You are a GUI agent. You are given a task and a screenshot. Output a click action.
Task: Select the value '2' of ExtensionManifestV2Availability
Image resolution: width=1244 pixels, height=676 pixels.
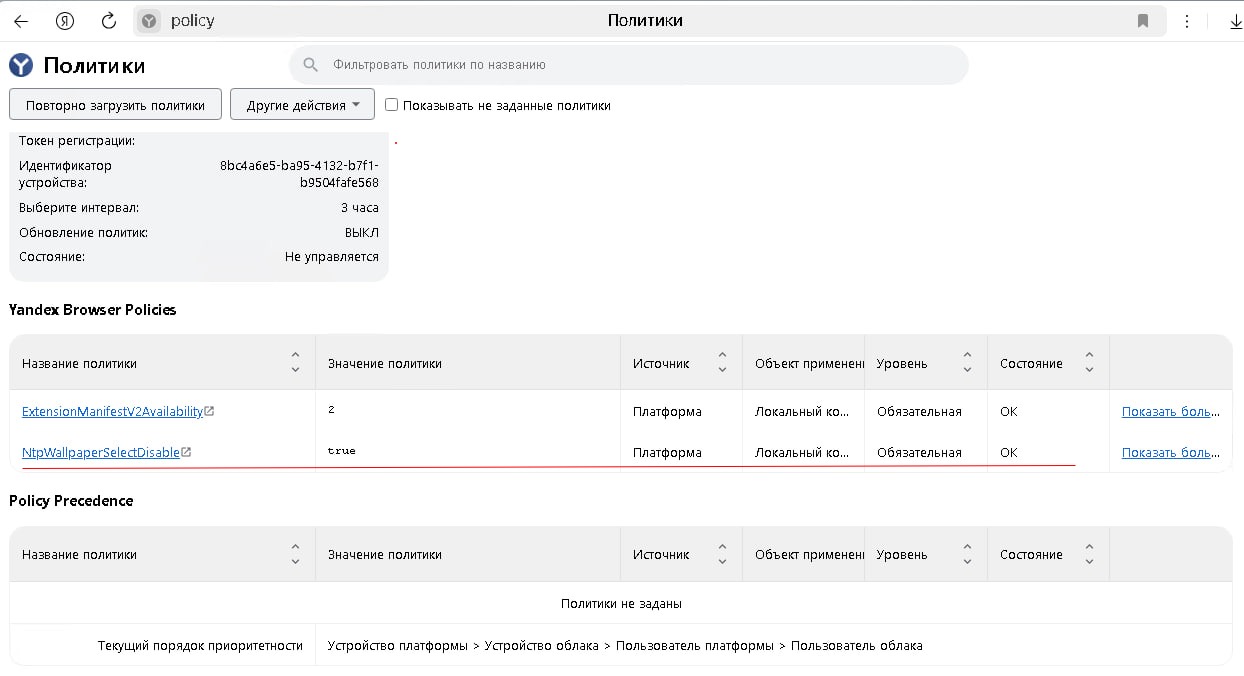pos(331,411)
